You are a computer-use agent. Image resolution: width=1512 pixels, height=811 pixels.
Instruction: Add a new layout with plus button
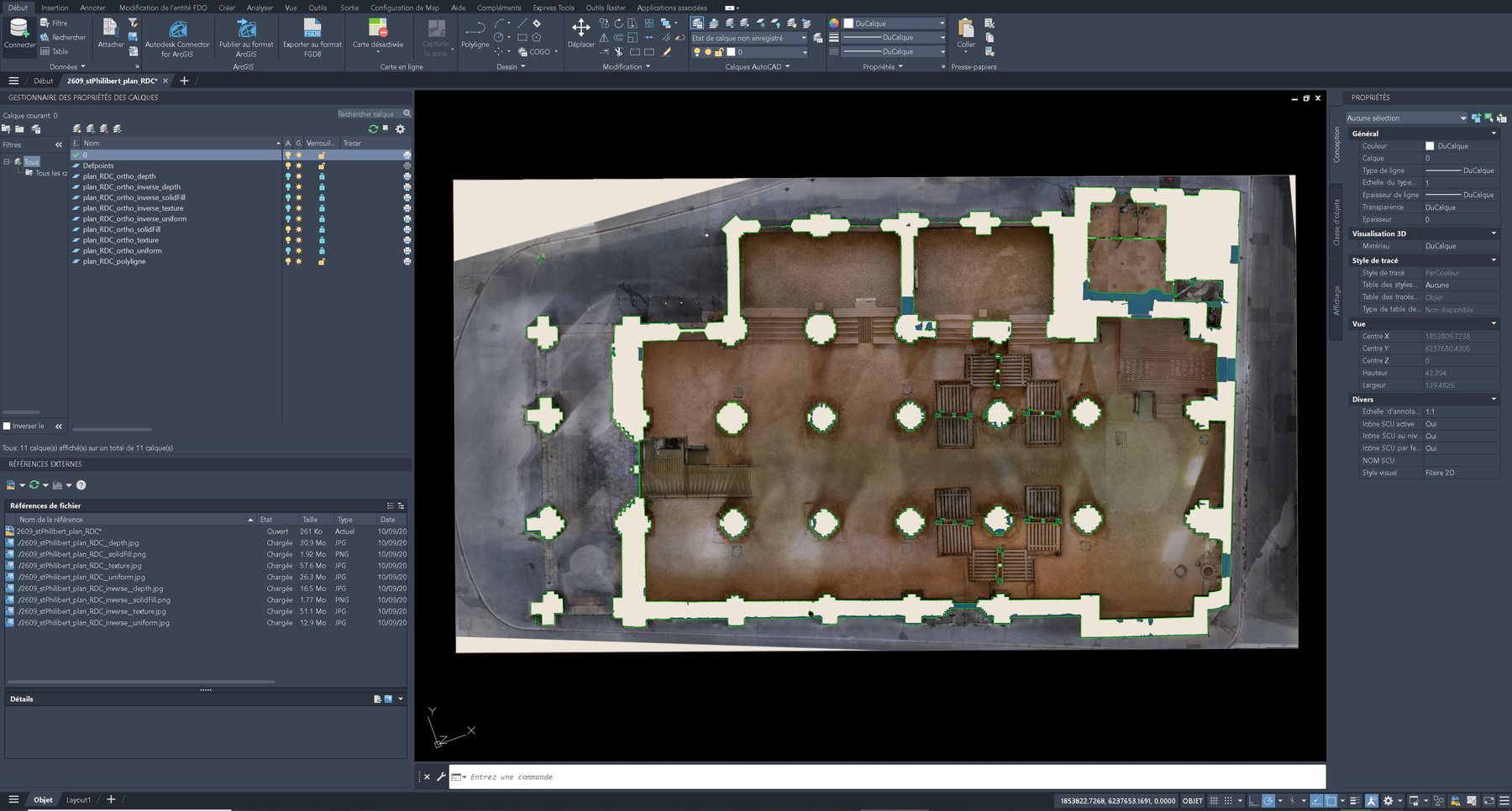click(x=111, y=799)
